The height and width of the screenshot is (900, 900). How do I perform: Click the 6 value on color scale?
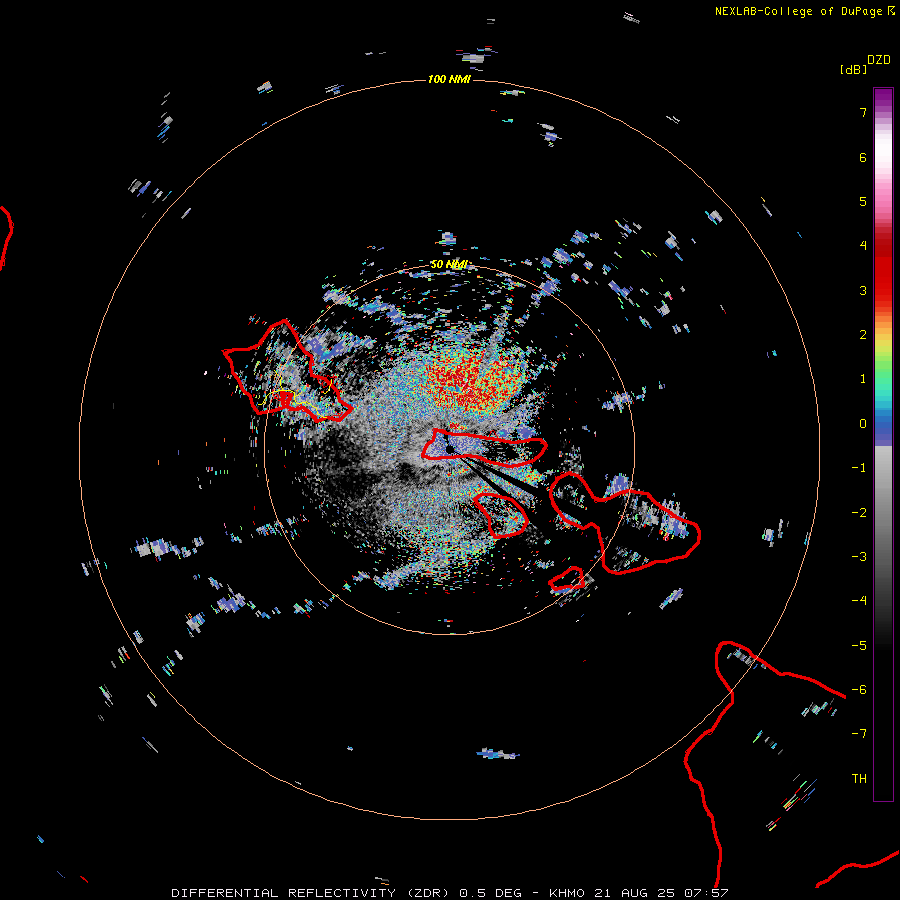(x=863, y=157)
